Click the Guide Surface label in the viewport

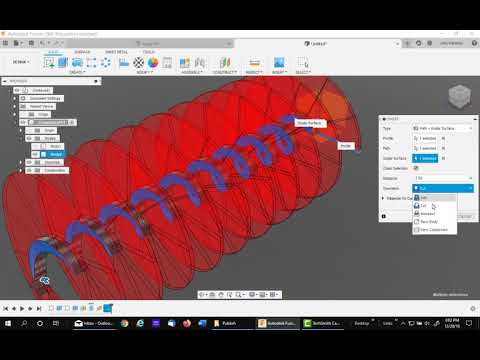(x=310, y=123)
